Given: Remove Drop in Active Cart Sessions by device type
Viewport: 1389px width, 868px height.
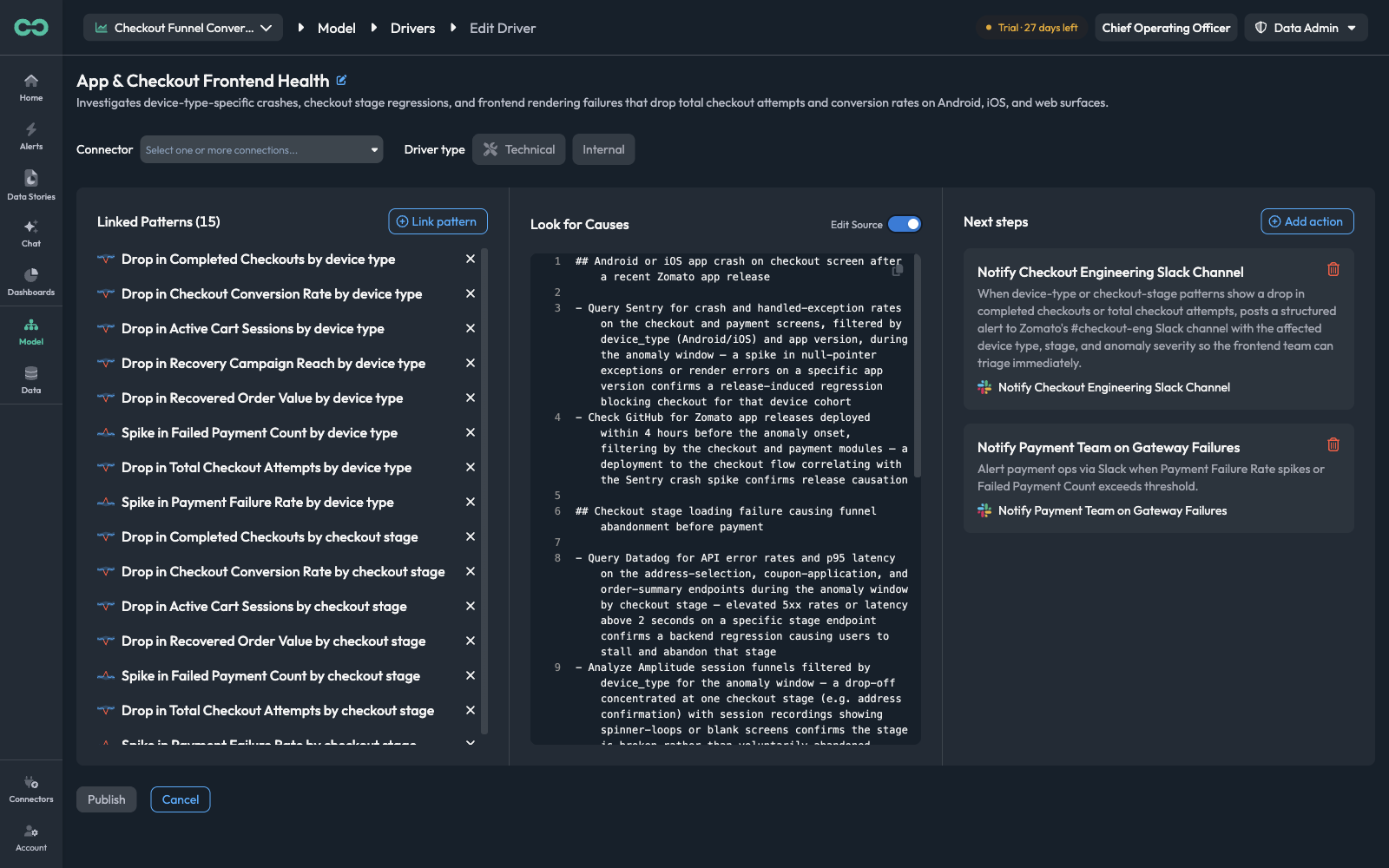Looking at the screenshot, I should (471, 328).
